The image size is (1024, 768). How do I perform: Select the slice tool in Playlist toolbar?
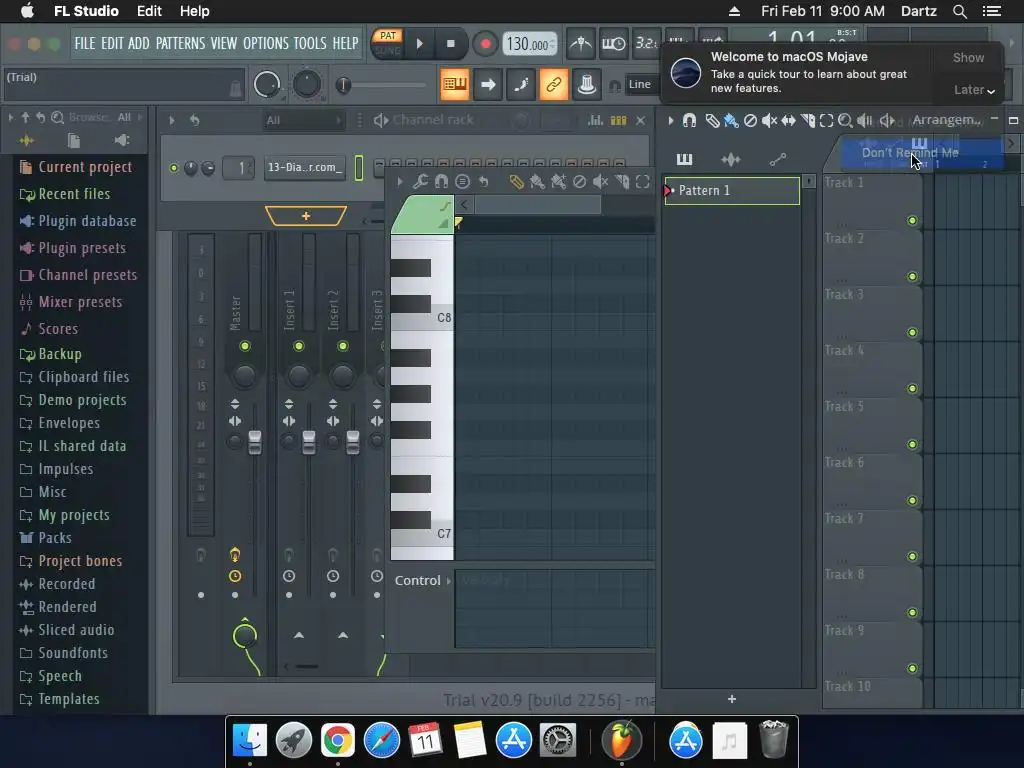pyautogui.click(x=808, y=120)
